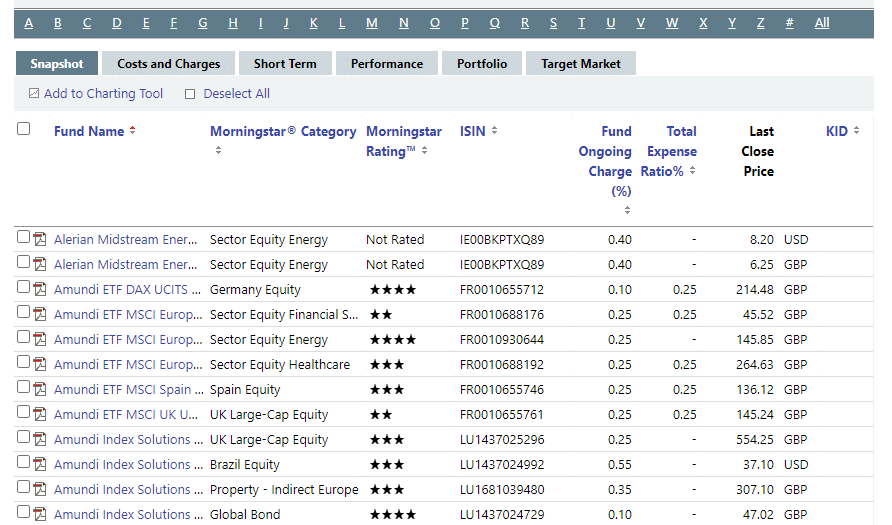This screenshot has width=892, height=525.
Task: Show All funds in alphabet bar
Action: pos(821,23)
